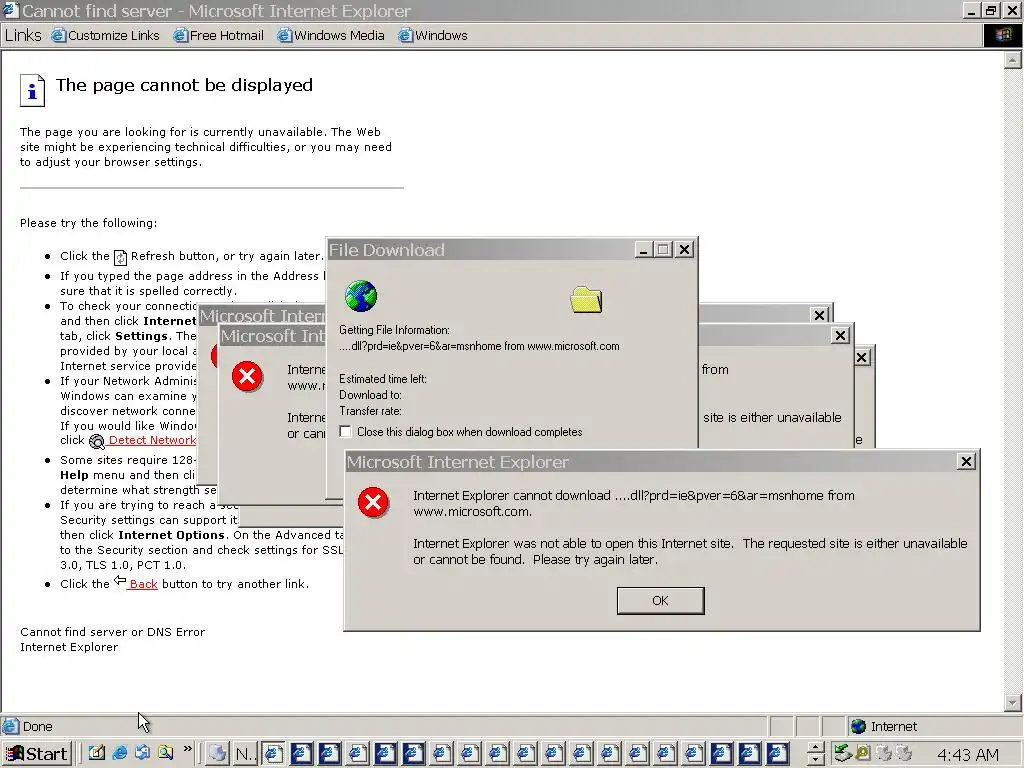Close the front Microsoft Internet Explorer dialog
The height and width of the screenshot is (768, 1024).
[966, 462]
